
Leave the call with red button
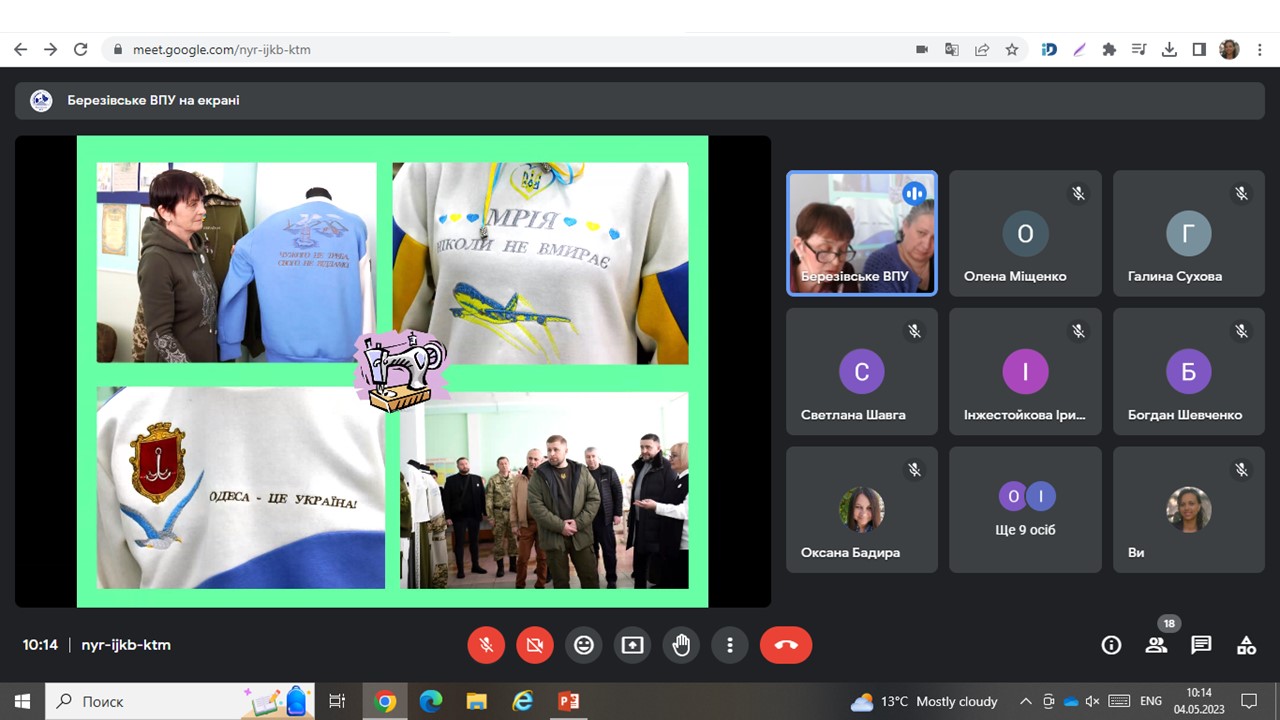(x=786, y=645)
